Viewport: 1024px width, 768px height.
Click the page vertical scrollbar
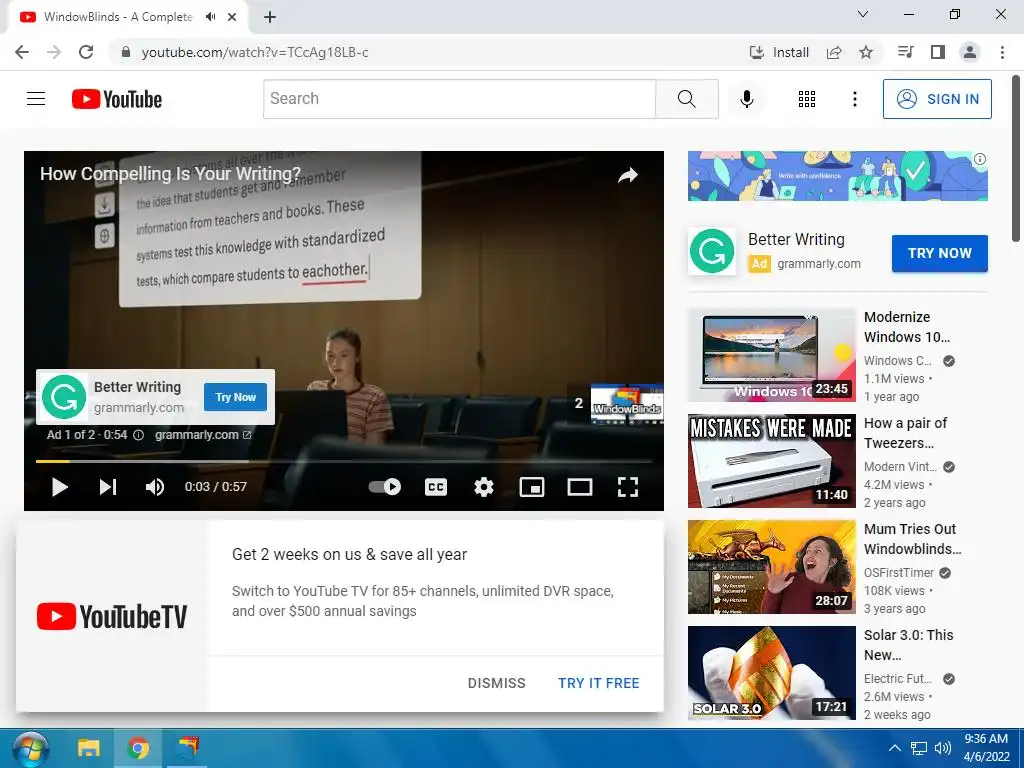[x=1017, y=159]
